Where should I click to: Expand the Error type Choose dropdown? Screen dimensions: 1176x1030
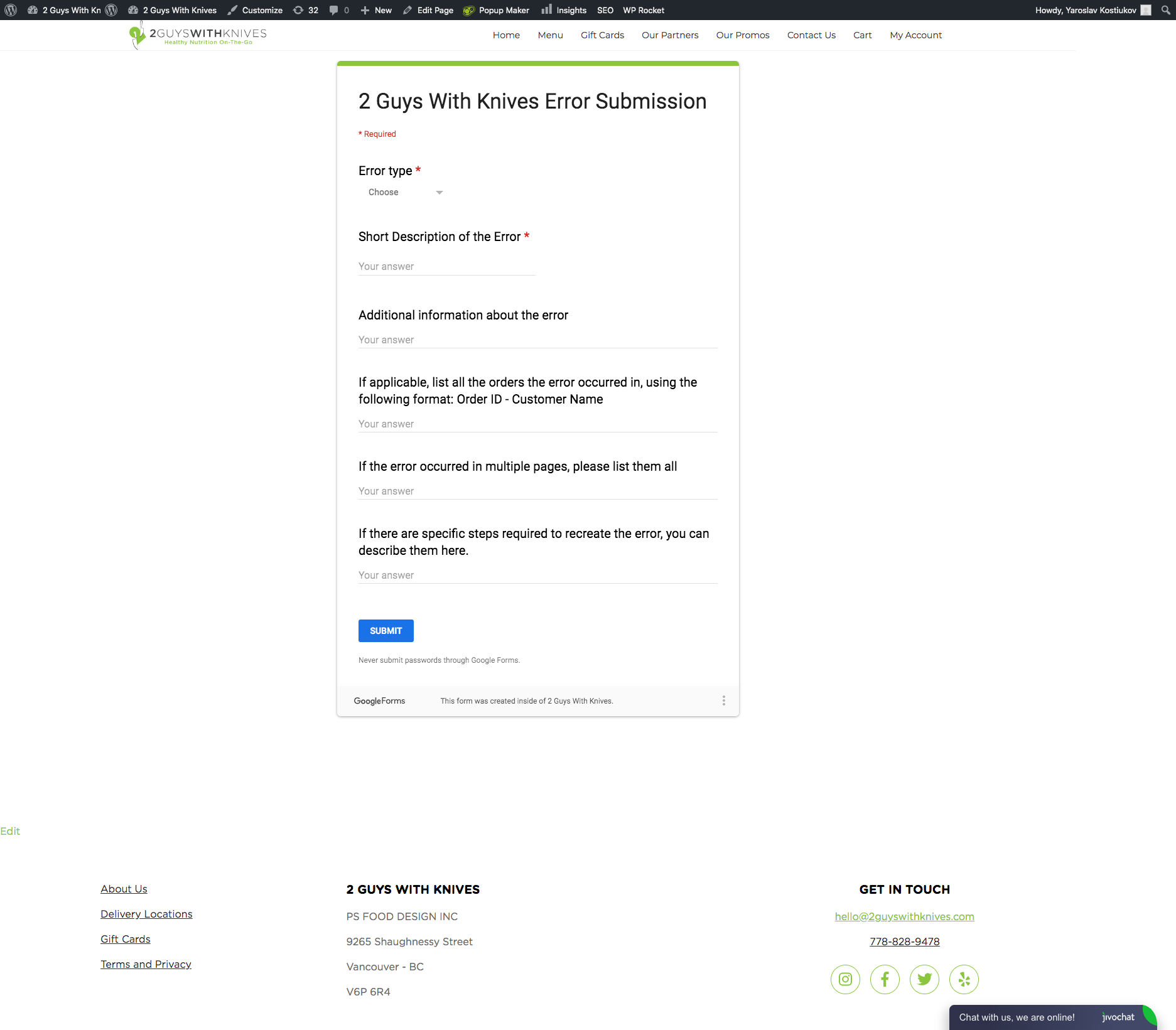pyautogui.click(x=405, y=193)
